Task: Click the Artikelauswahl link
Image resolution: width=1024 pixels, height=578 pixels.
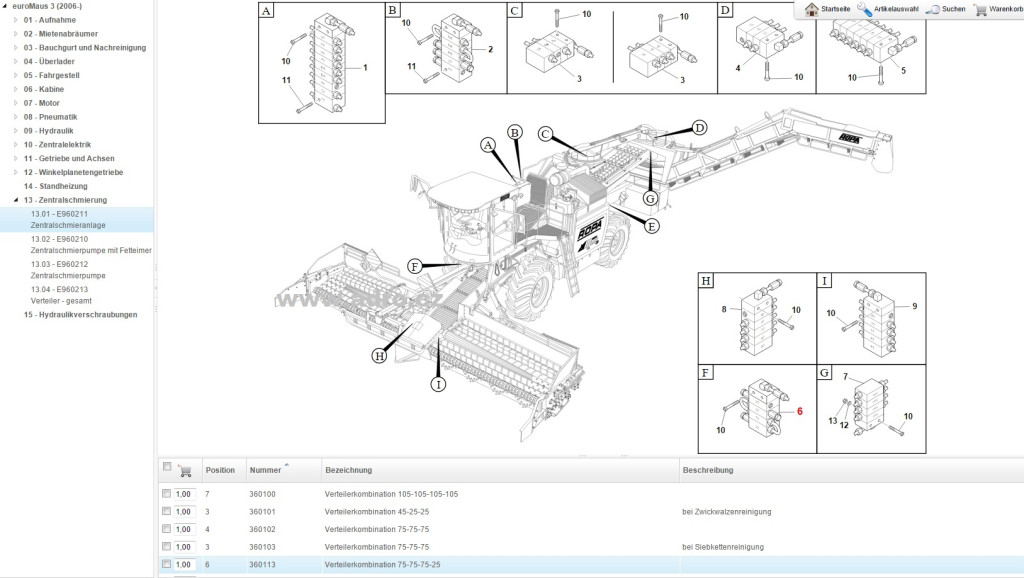Action: click(896, 9)
